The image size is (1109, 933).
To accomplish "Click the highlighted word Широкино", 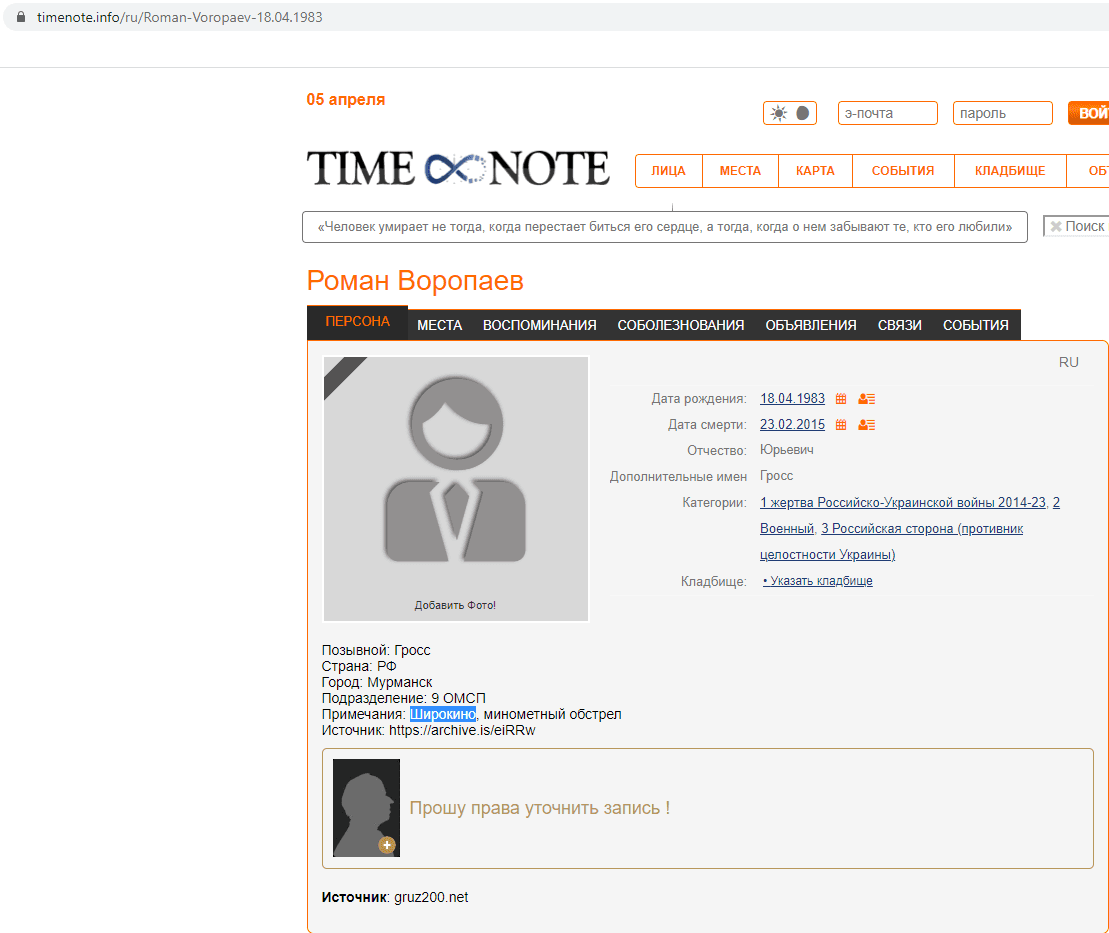I will pyautogui.click(x=443, y=714).
